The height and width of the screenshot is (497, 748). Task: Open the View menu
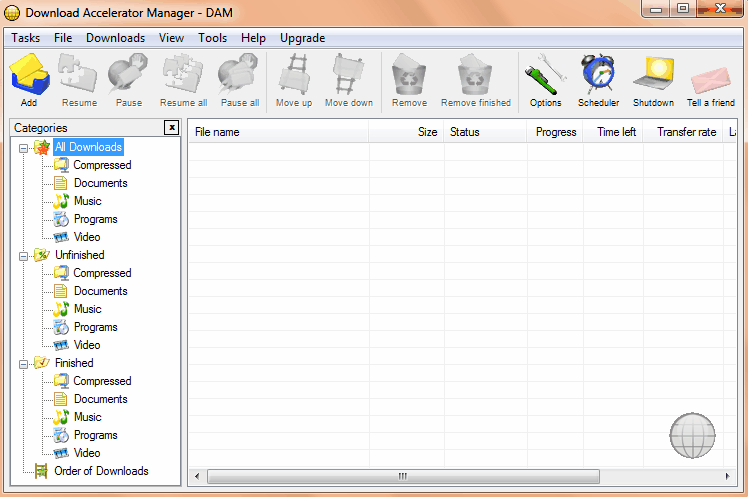coord(171,38)
